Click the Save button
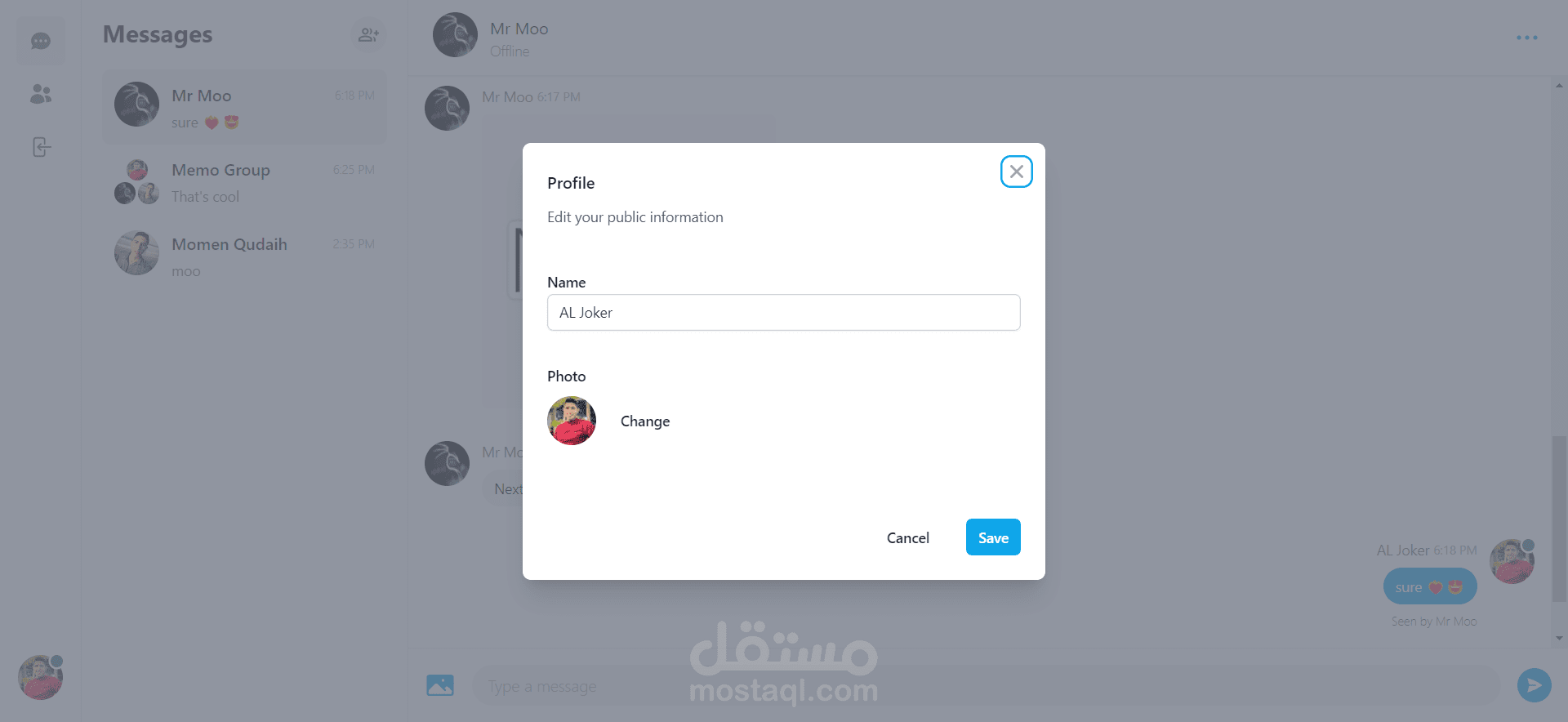1568x722 pixels. (993, 537)
